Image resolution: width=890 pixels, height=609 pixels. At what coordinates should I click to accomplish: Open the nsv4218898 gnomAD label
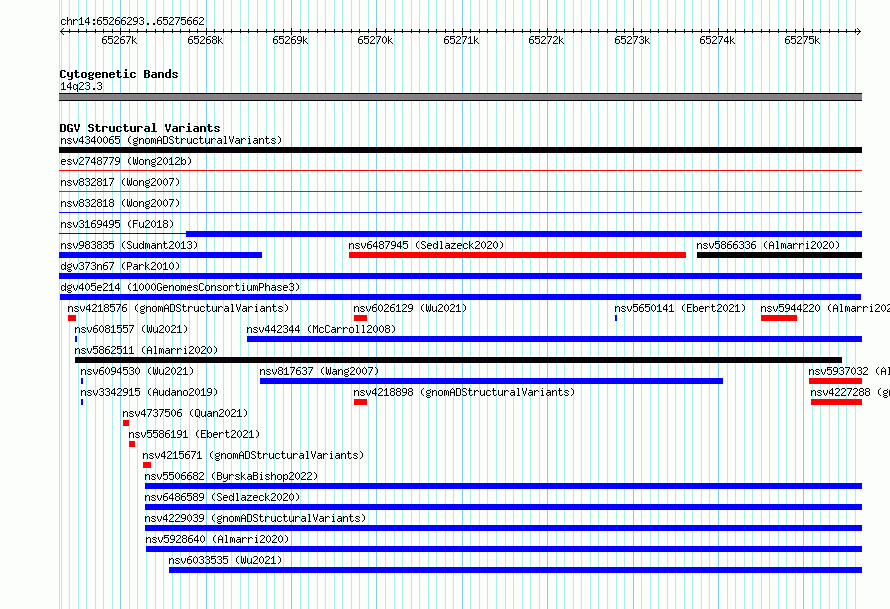[x=464, y=392]
